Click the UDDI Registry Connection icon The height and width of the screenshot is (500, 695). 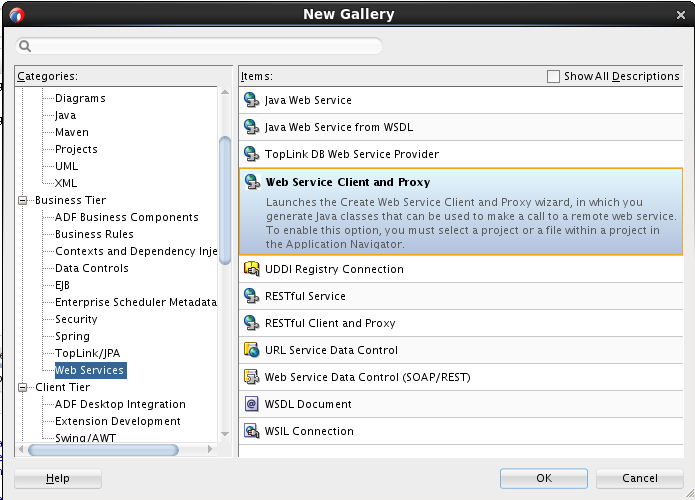[x=251, y=269]
